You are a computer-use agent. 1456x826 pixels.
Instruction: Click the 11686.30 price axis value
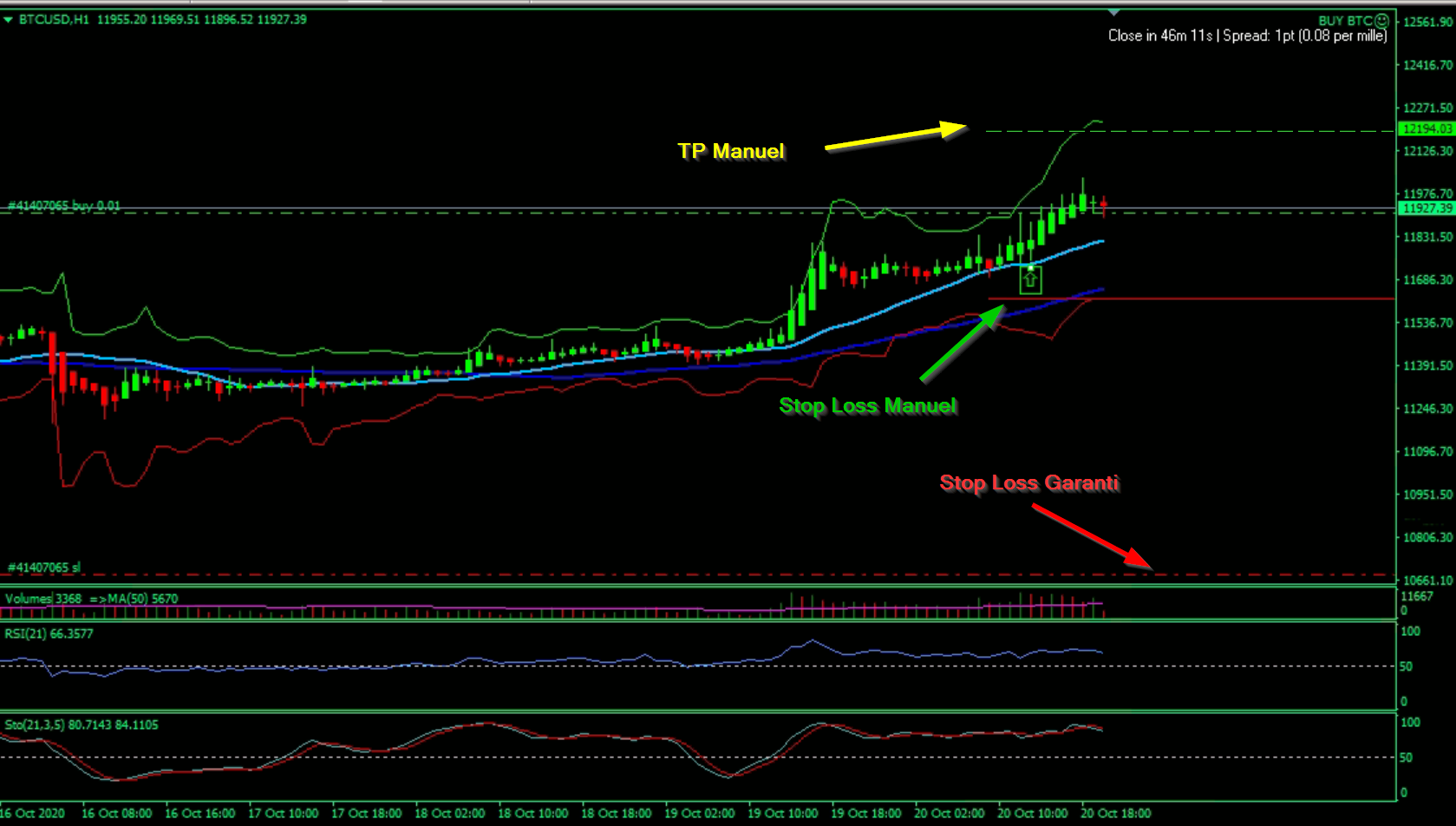click(x=1427, y=279)
